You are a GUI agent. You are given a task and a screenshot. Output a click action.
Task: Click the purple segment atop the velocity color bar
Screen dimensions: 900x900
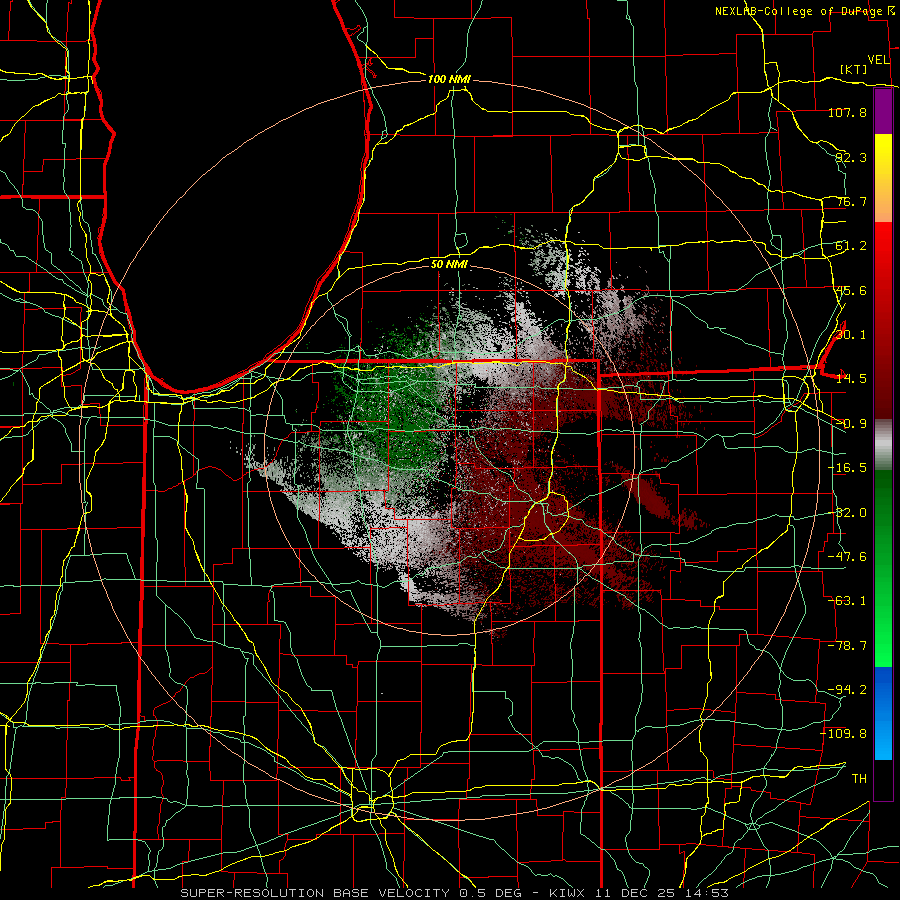point(883,112)
